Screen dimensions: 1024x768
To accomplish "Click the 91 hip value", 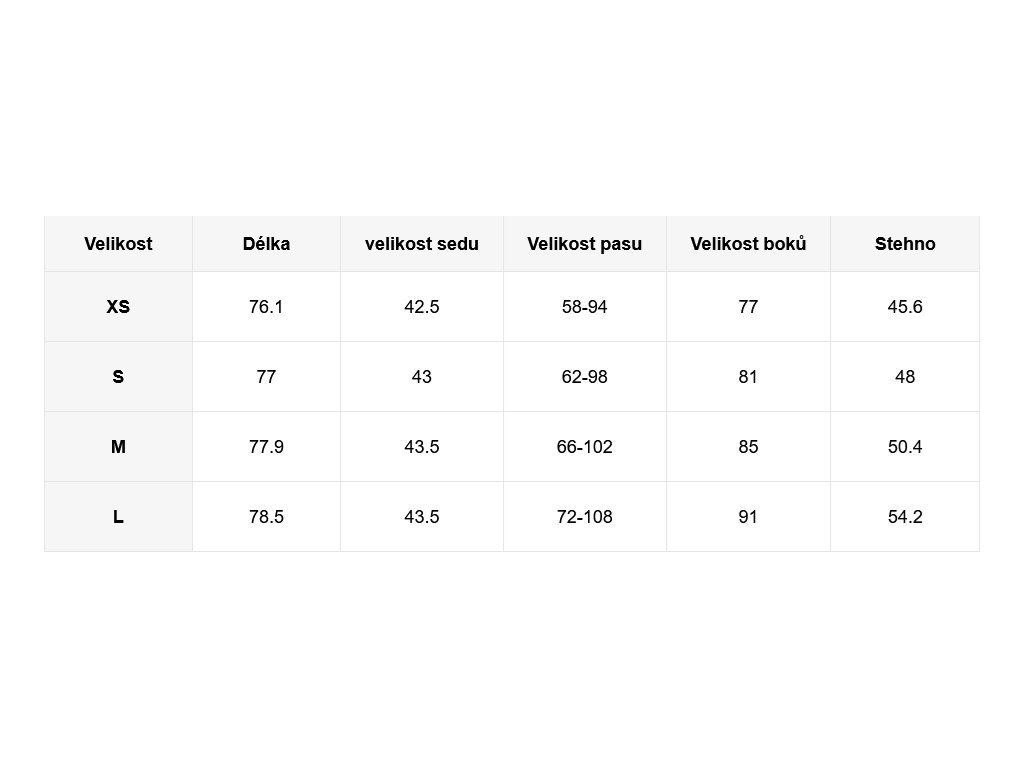I will (748, 517).
